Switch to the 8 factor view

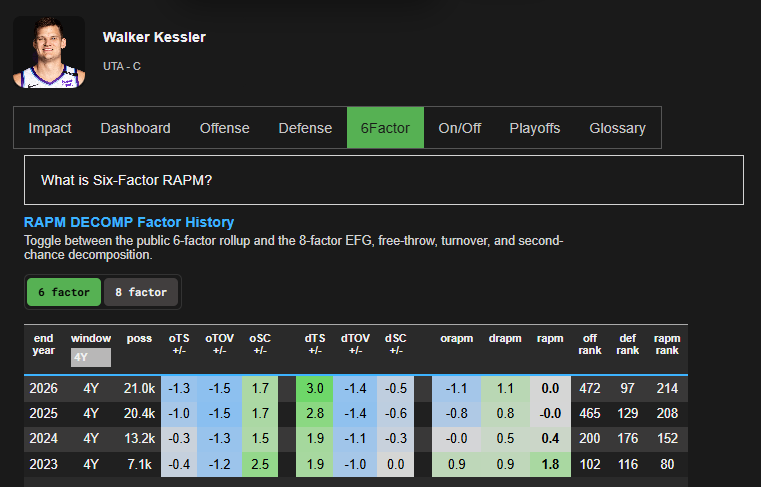click(x=141, y=292)
